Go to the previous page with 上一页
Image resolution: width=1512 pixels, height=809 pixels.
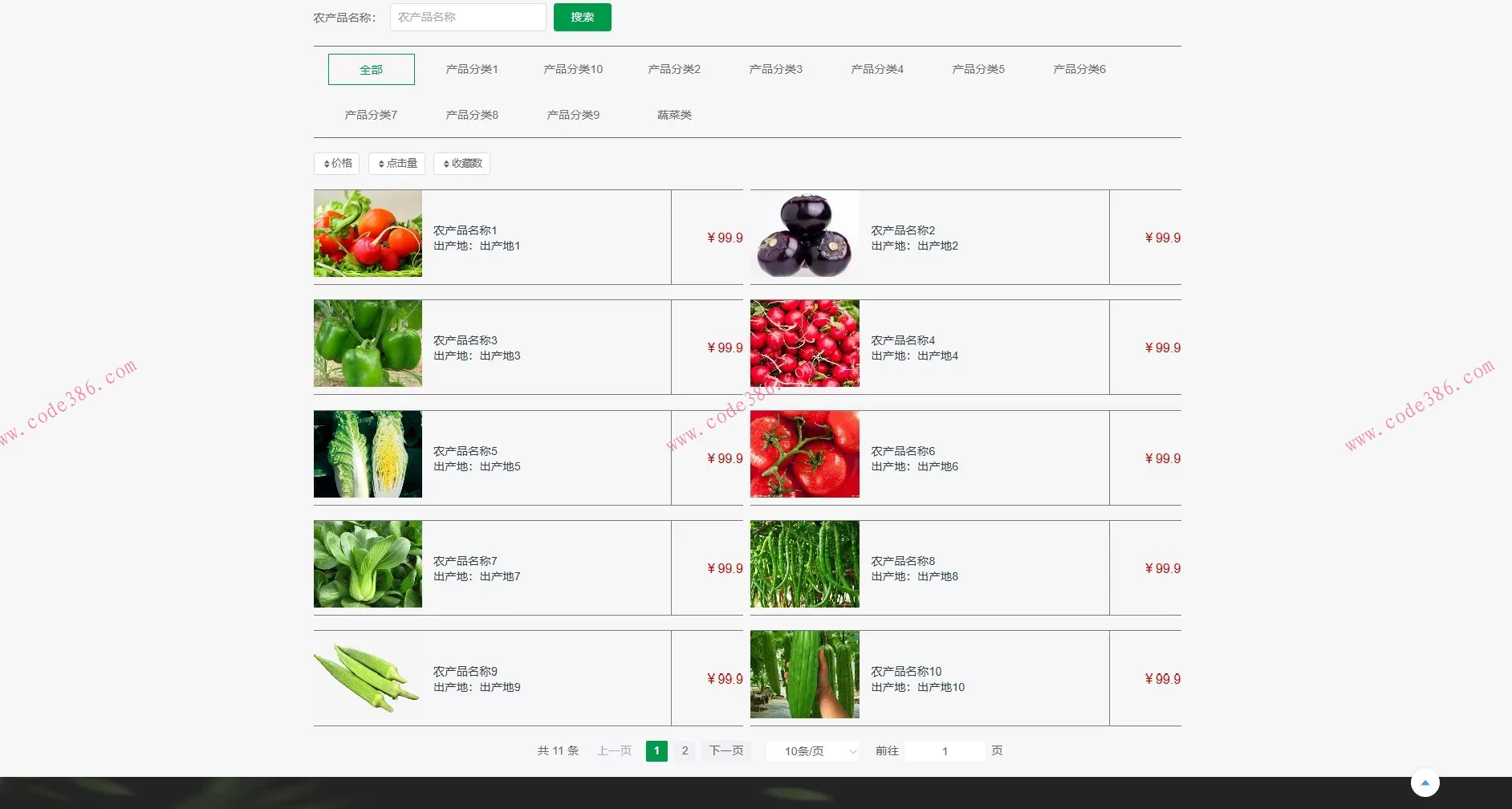click(x=615, y=751)
